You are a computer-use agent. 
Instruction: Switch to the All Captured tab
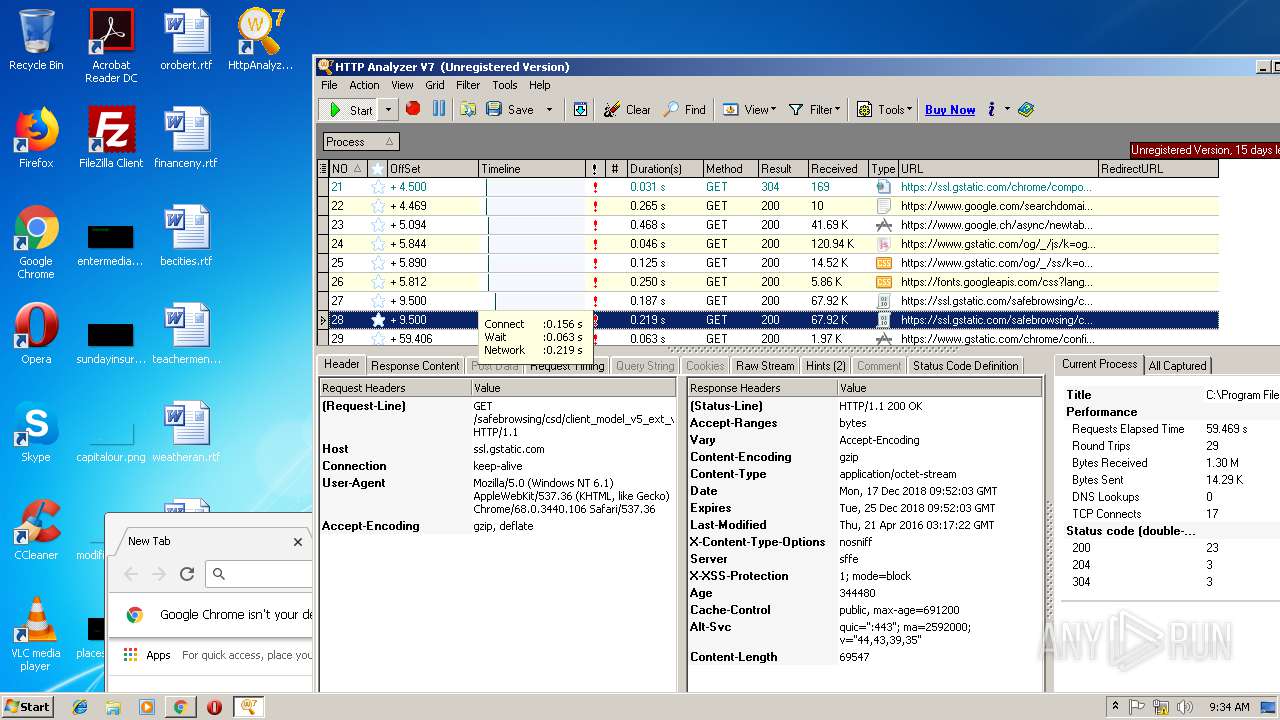[1178, 366]
